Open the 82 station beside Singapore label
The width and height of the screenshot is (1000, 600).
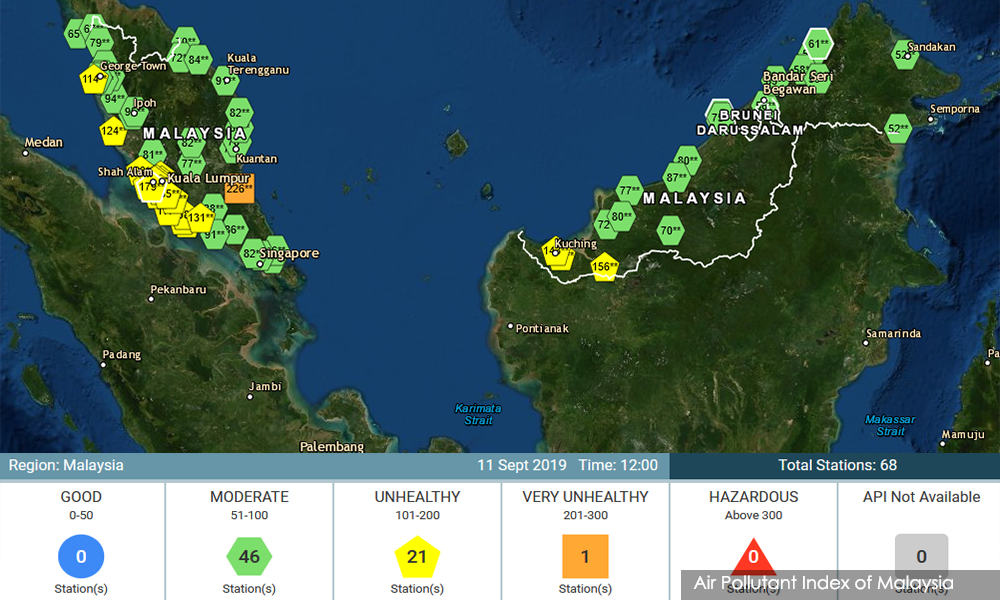252,254
